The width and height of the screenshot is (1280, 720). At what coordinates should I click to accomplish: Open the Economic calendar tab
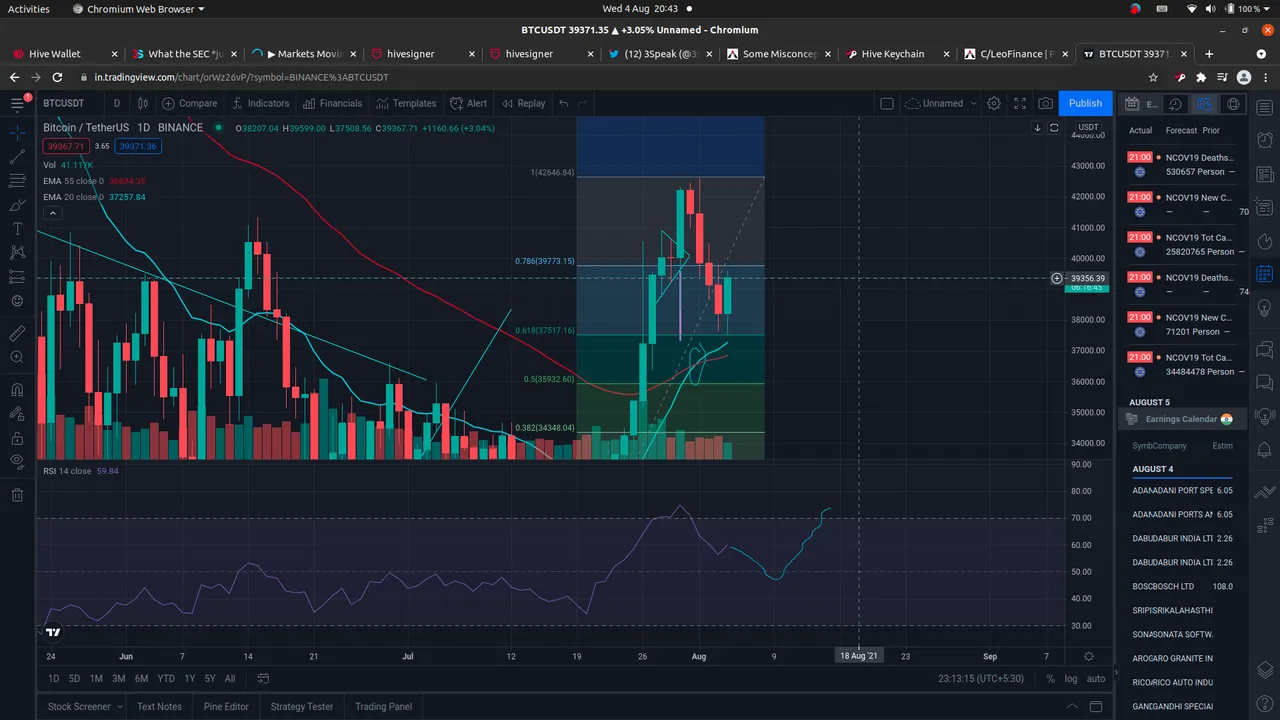pos(1143,103)
